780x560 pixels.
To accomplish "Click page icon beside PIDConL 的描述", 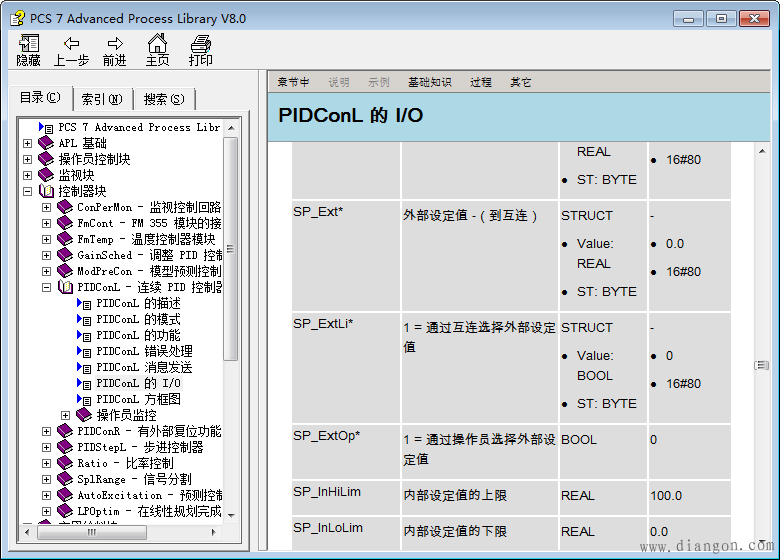I will [84, 303].
